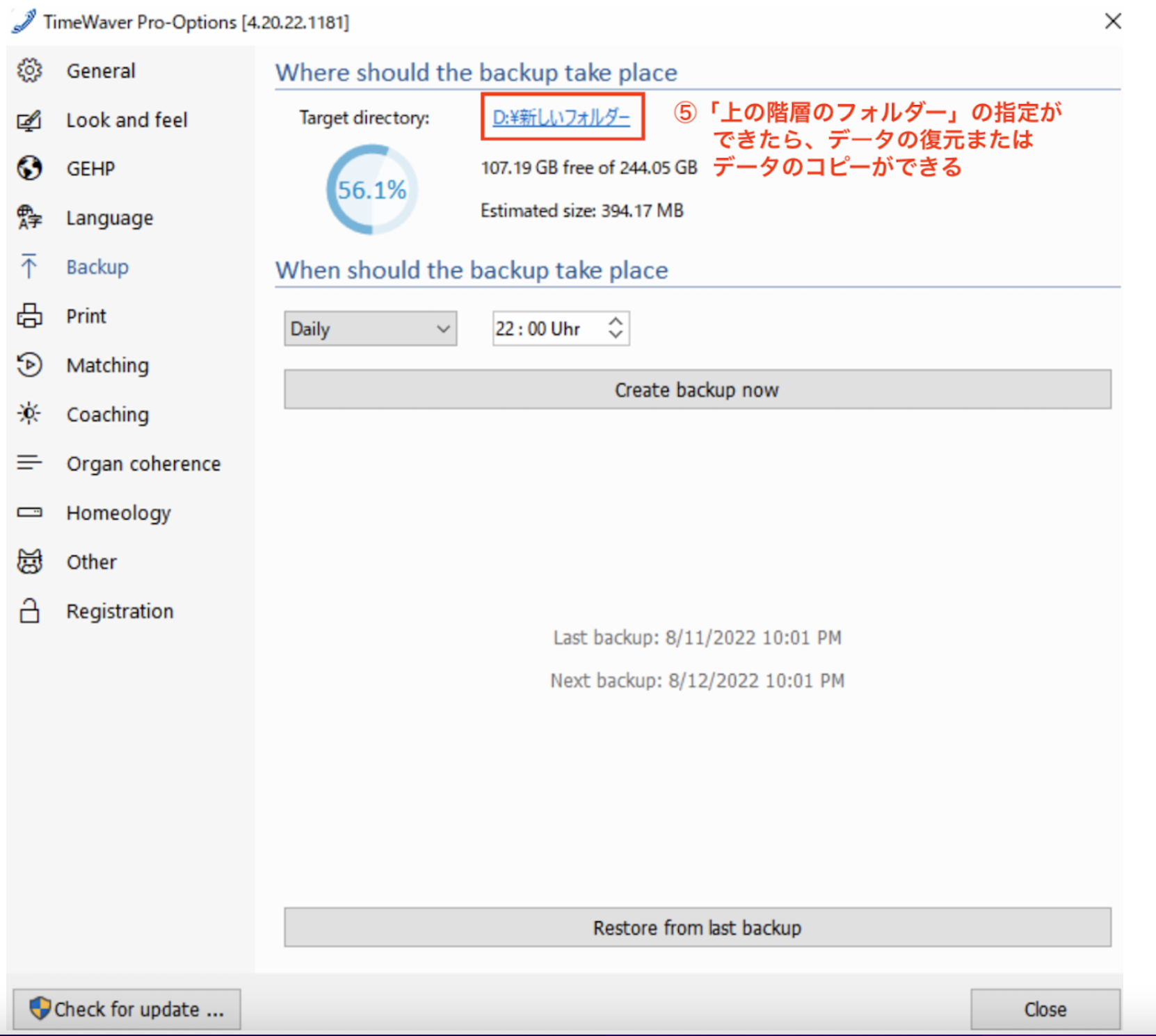
Task: Open the General settings section
Action: coord(101,71)
